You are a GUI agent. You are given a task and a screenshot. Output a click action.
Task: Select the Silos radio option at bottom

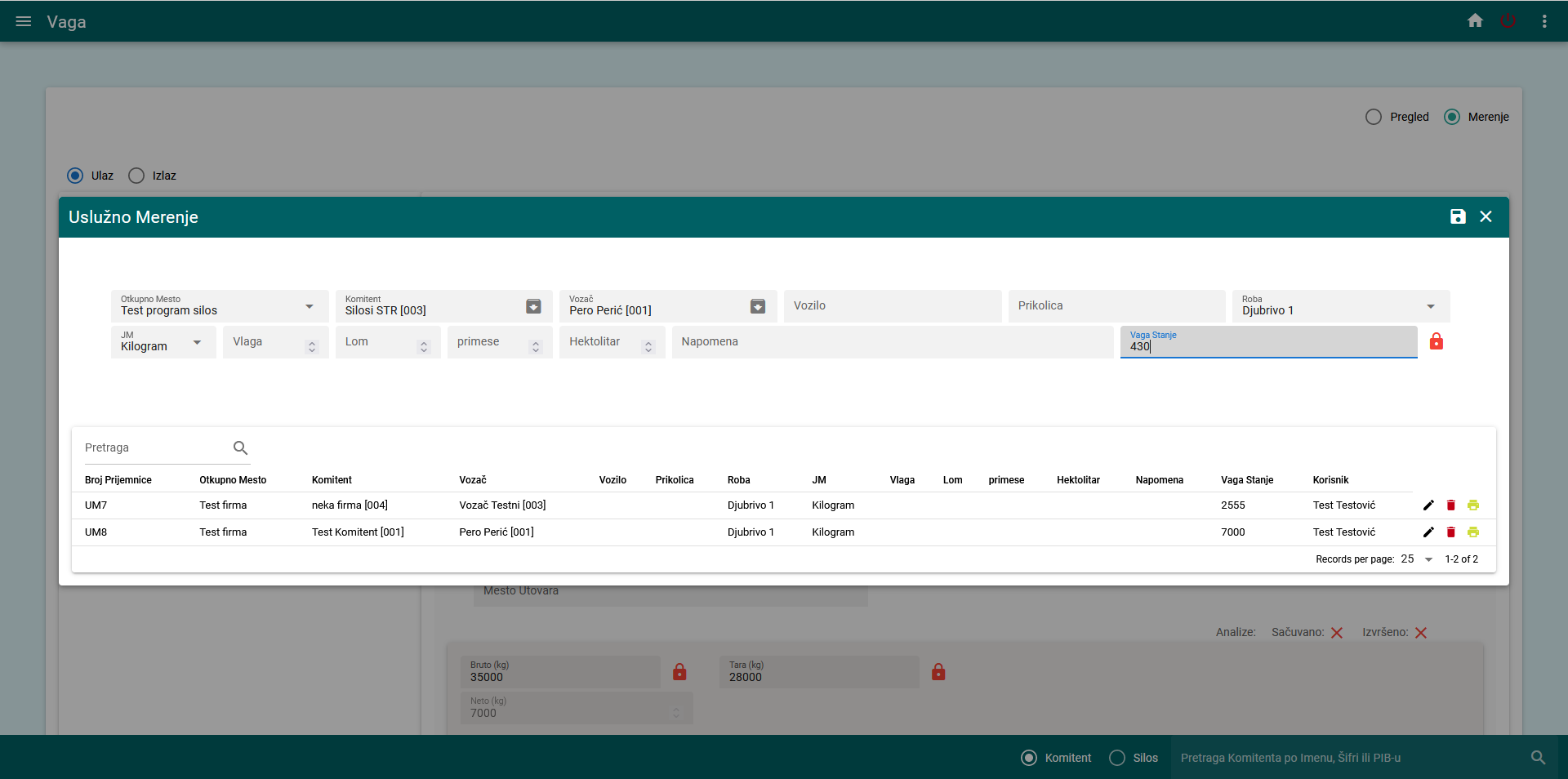[1117, 758]
